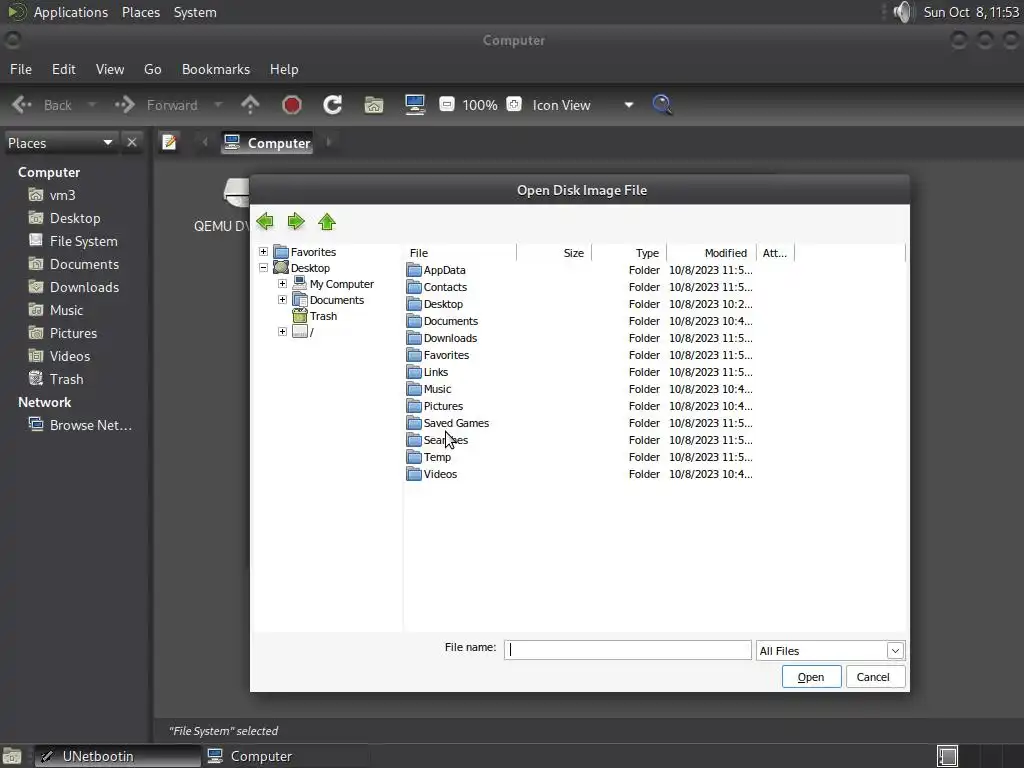Click the Open button
The image size is (1024, 768).
click(811, 677)
